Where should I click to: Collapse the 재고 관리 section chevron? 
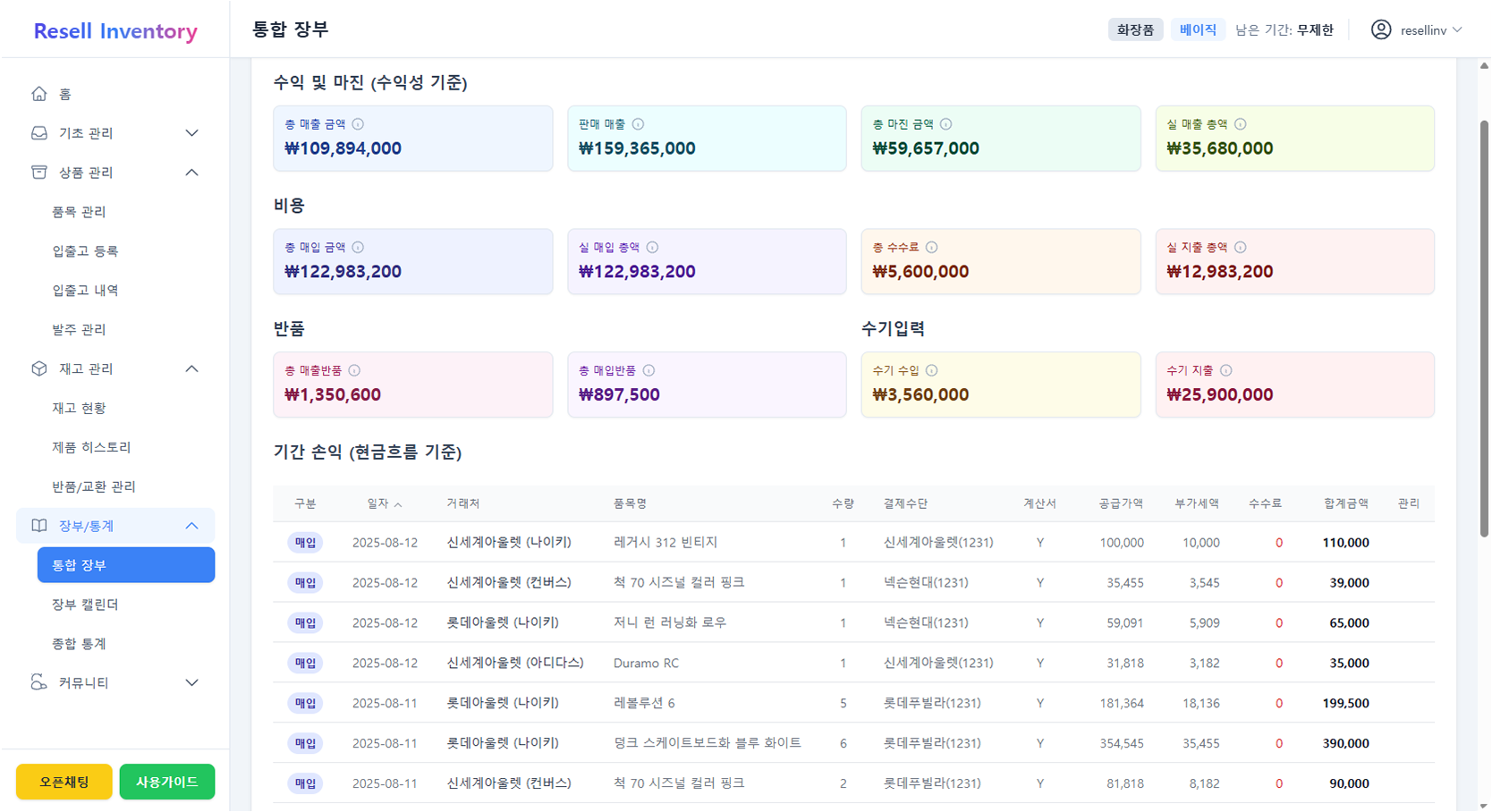tap(191, 368)
